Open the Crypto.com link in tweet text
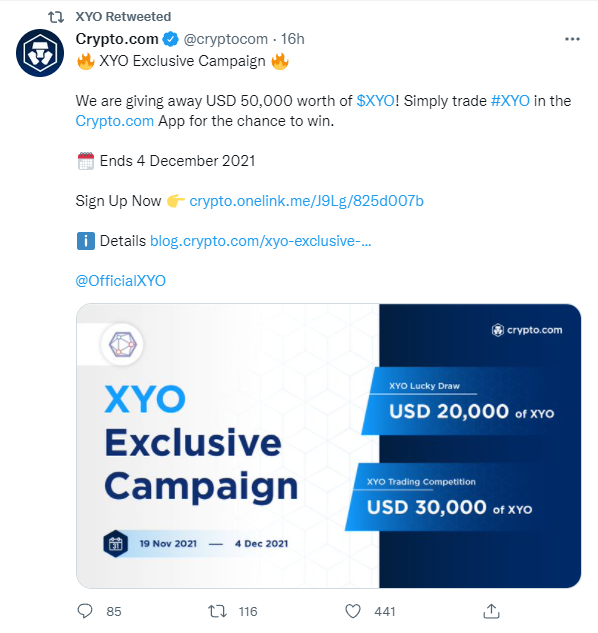 pos(115,121)
